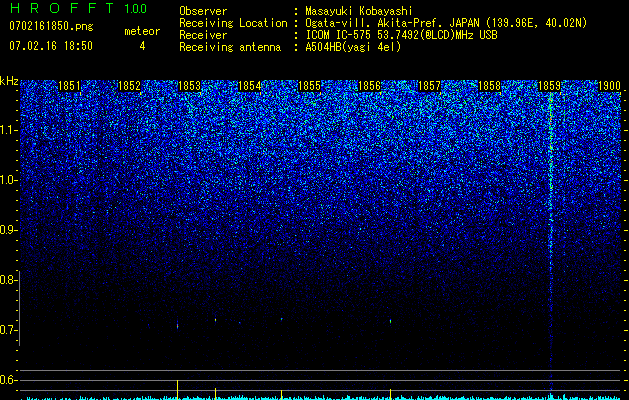Click the meteor echo dot between 1853 and 1854
Screen dimensions: 629x400
tap(215, 320)
